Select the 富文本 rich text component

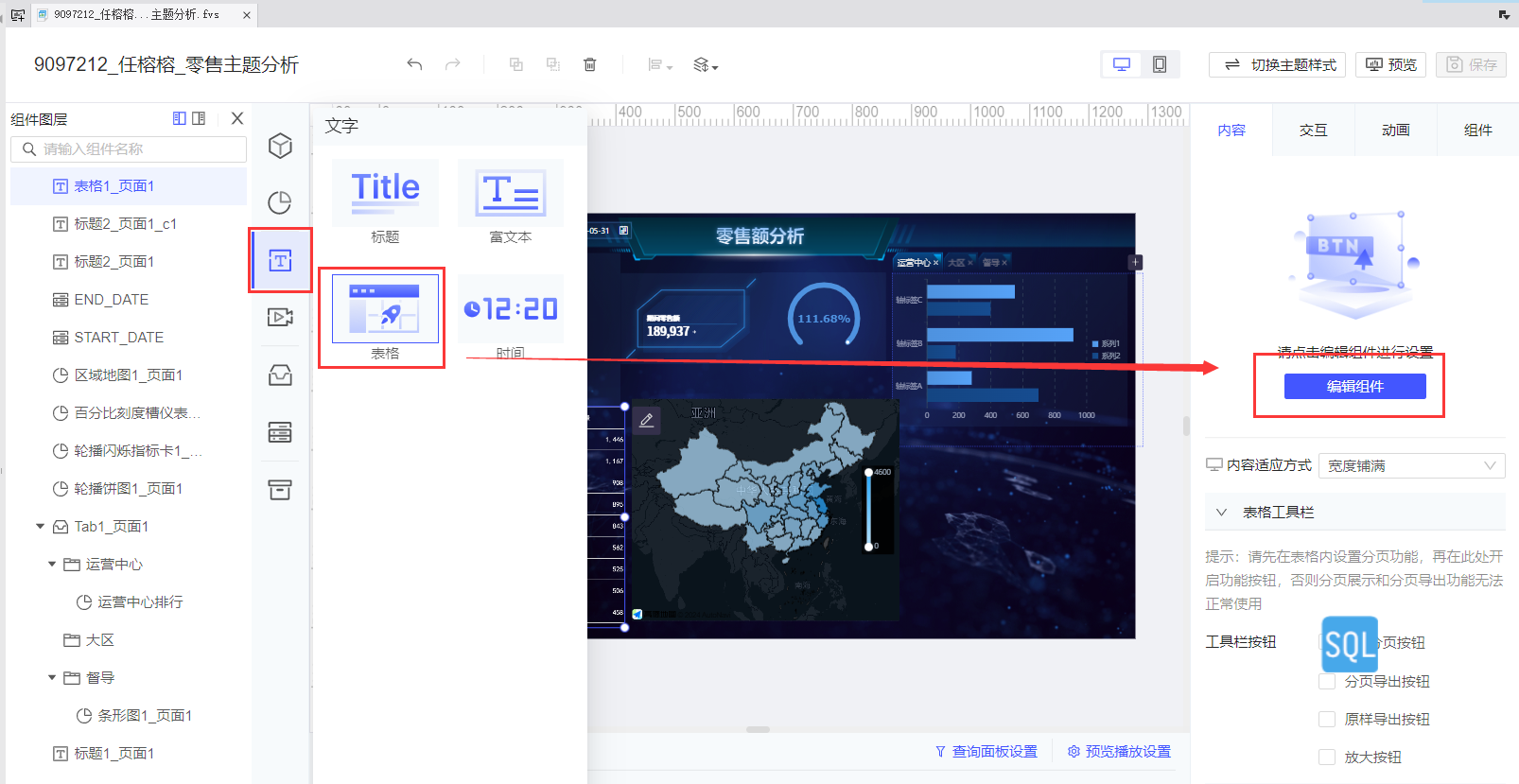(x=511, y=201)
